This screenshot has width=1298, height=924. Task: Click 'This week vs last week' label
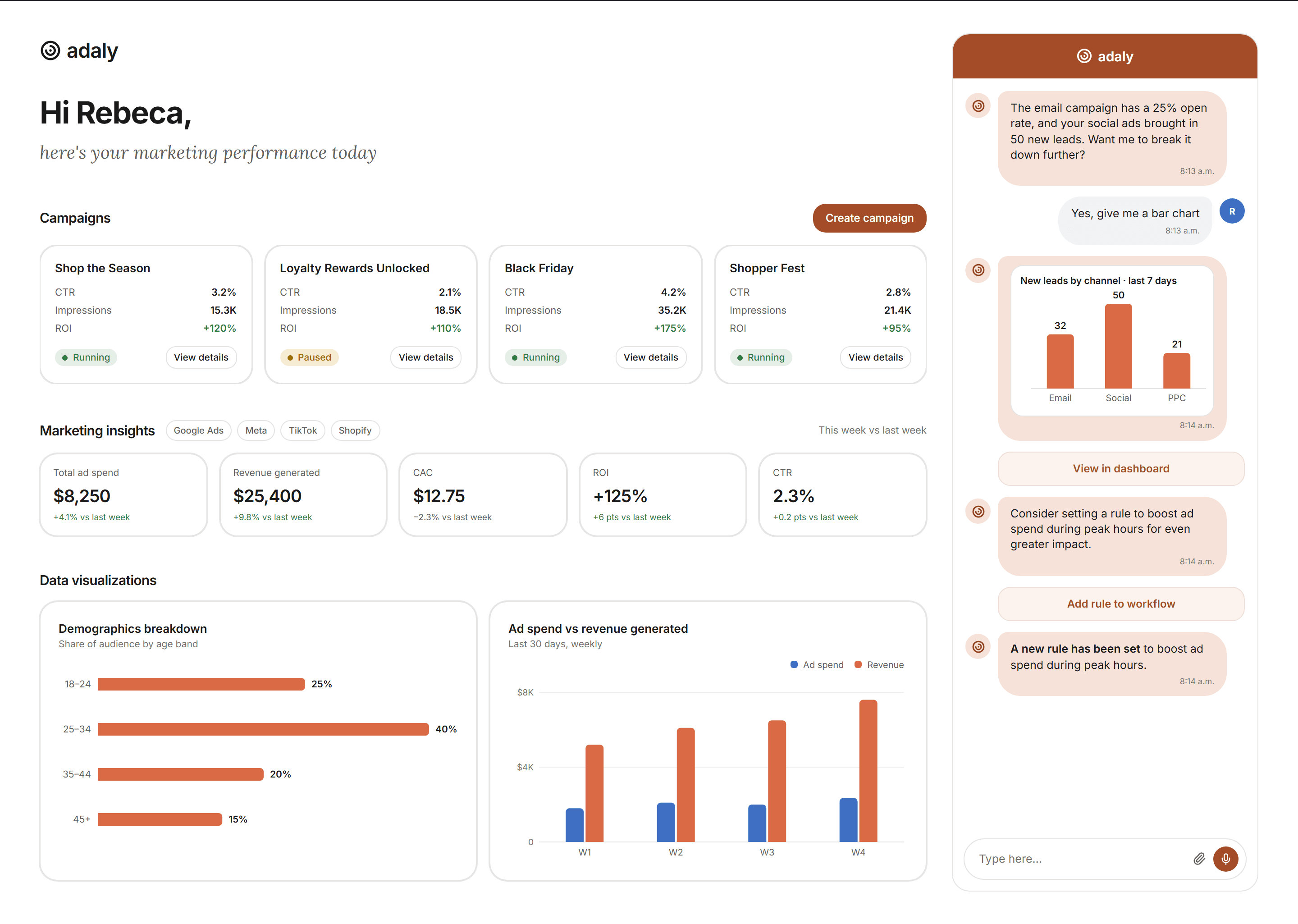click(872, 430)
